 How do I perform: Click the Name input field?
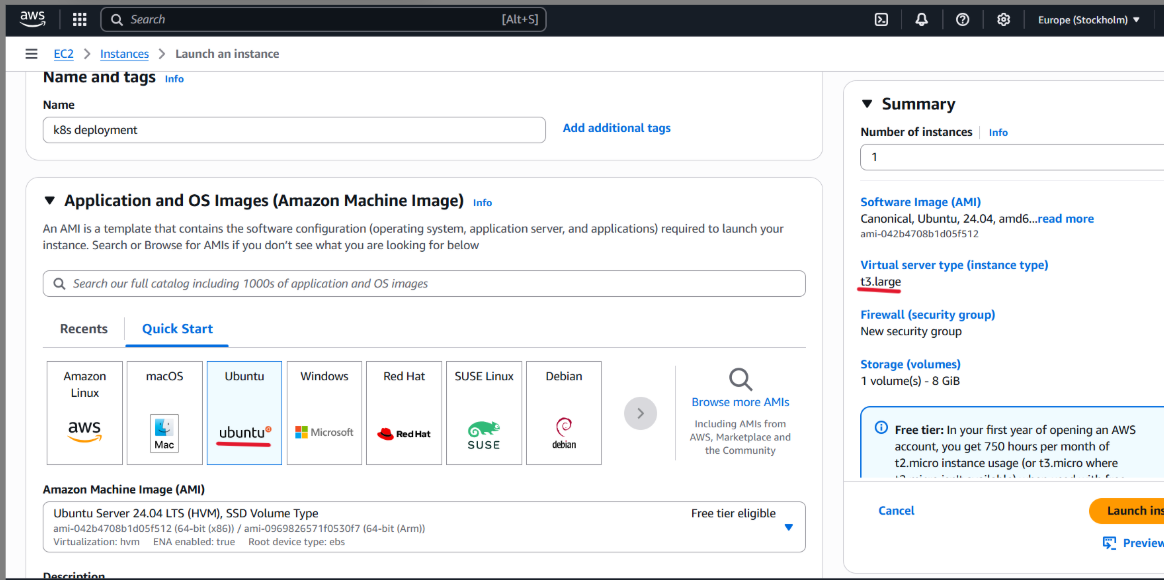click(x=293, y=129)
